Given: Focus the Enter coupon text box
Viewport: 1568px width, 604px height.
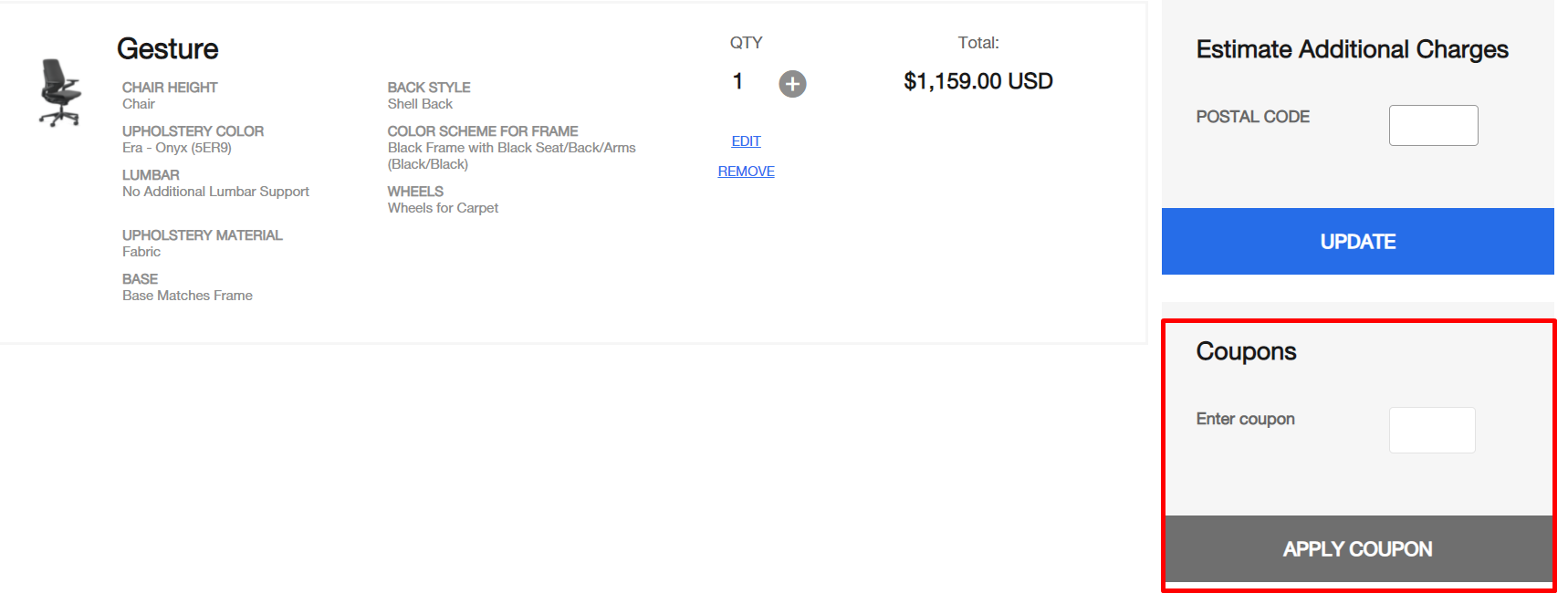Looking at the screenshot, I should click(1432, 430).
